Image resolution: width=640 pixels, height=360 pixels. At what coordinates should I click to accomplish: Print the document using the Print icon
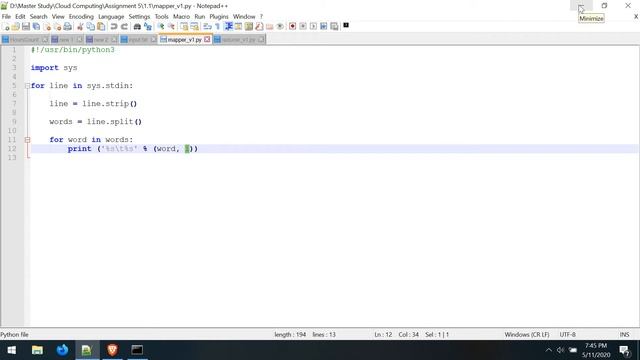click(68, 27)
